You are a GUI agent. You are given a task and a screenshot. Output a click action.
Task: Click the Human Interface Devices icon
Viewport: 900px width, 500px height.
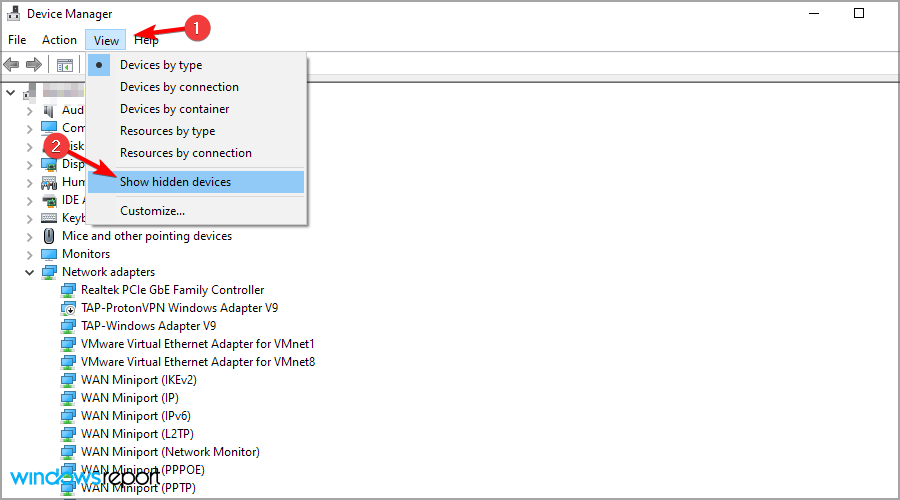(49, 183)
